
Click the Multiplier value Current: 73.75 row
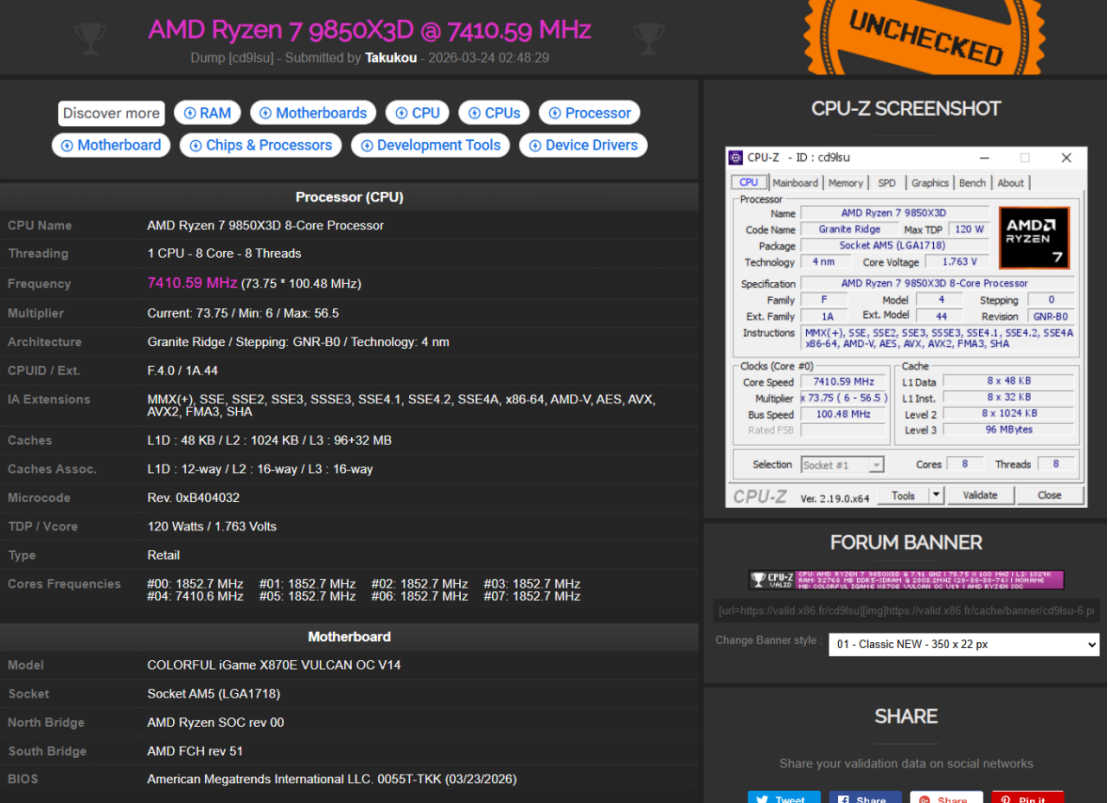pos(242,313)
